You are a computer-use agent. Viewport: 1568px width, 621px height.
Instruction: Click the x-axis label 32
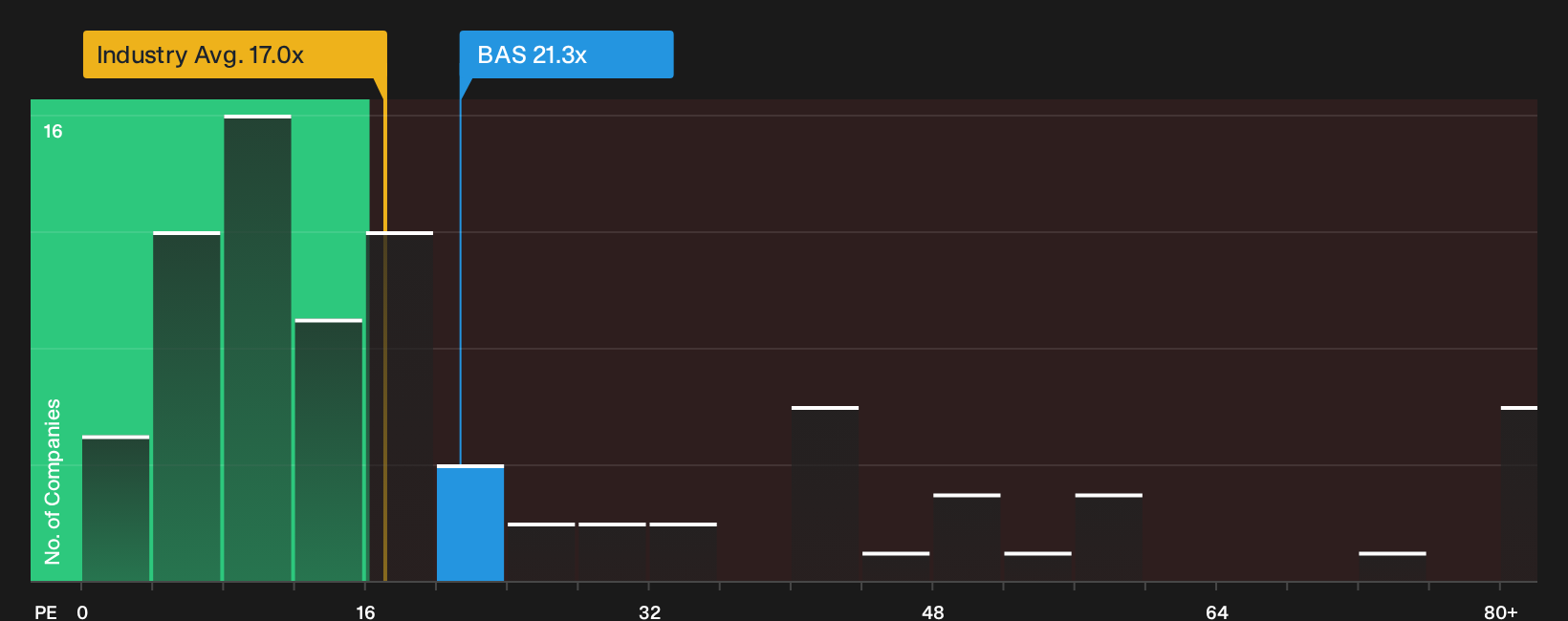coord(649,611)
